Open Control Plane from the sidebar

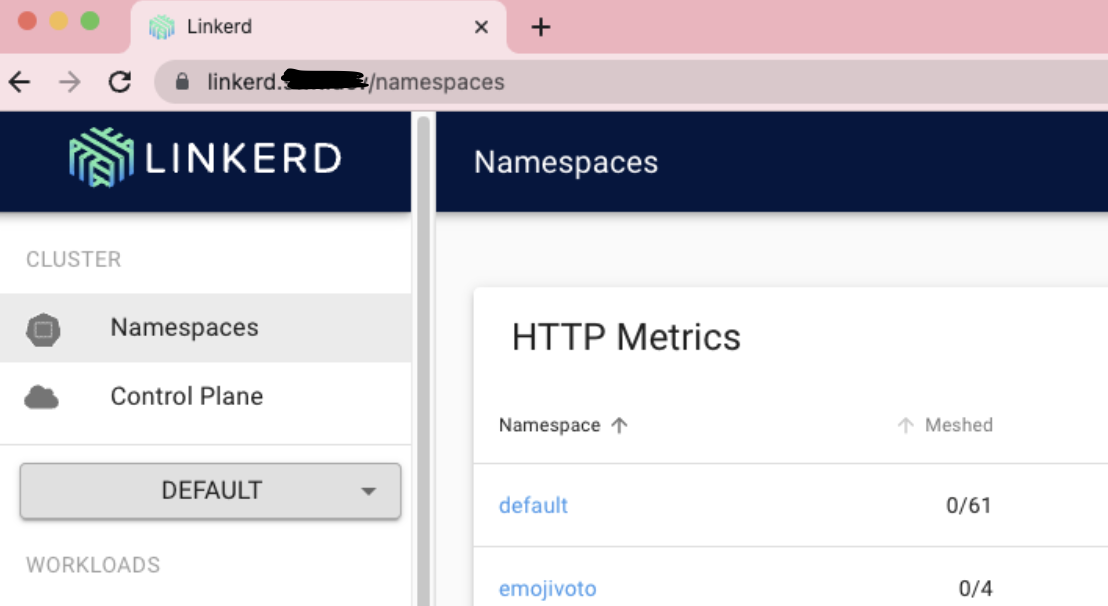click(x=206, y=397)
